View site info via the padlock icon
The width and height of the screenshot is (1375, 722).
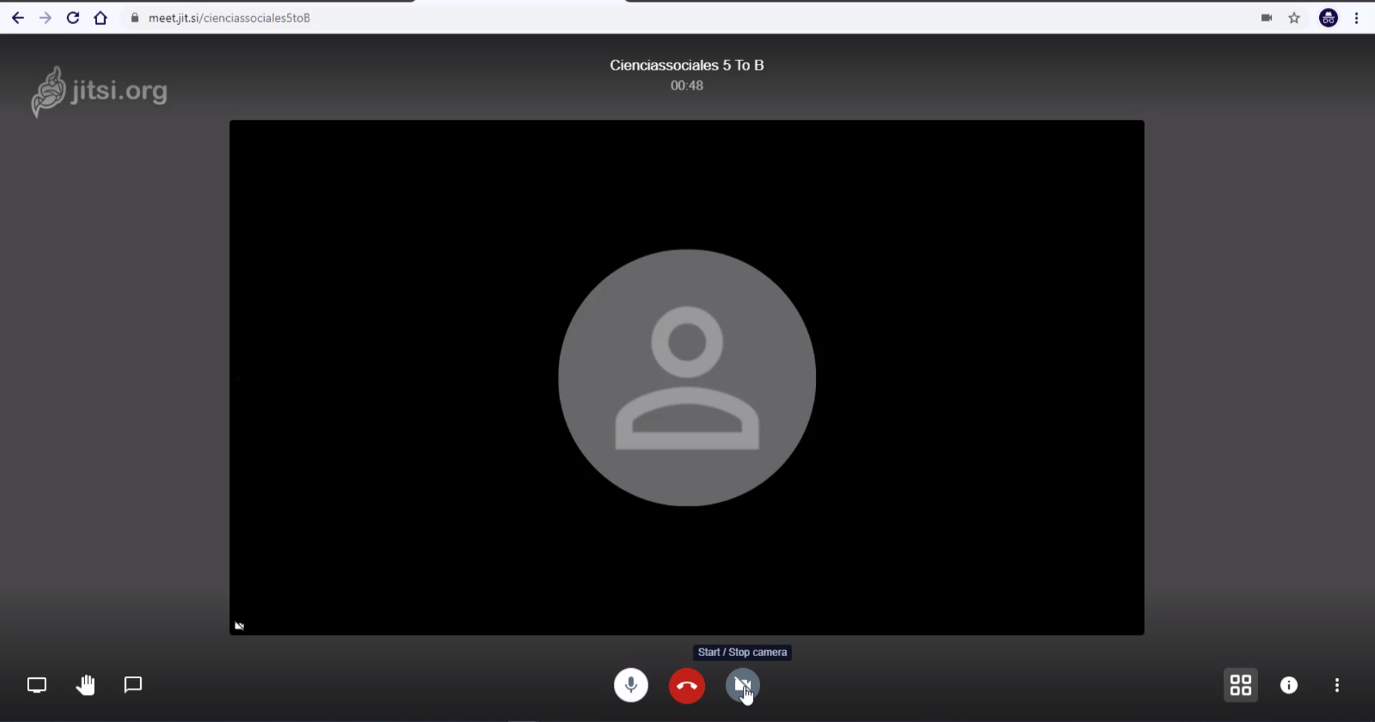tap(134, 18)
